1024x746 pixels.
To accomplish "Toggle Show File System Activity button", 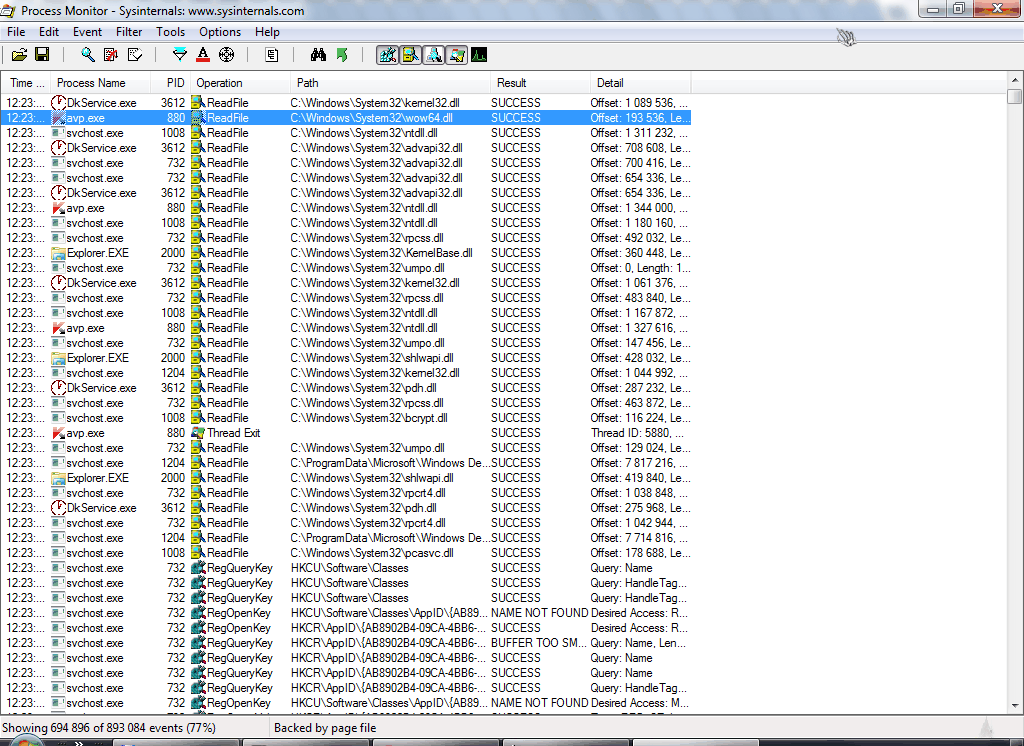I will click(x=411, y=55).
